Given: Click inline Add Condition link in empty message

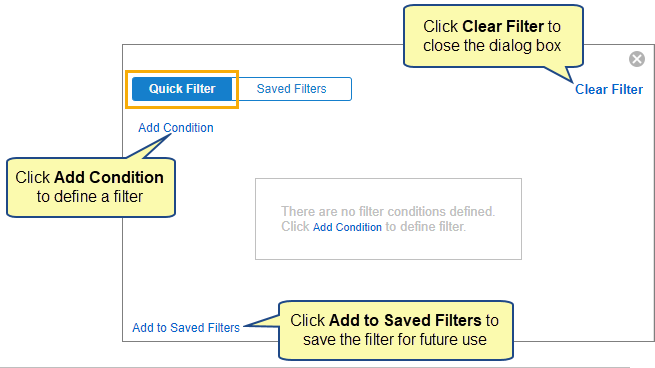Looking at the screenshot, I should (347, 227).
